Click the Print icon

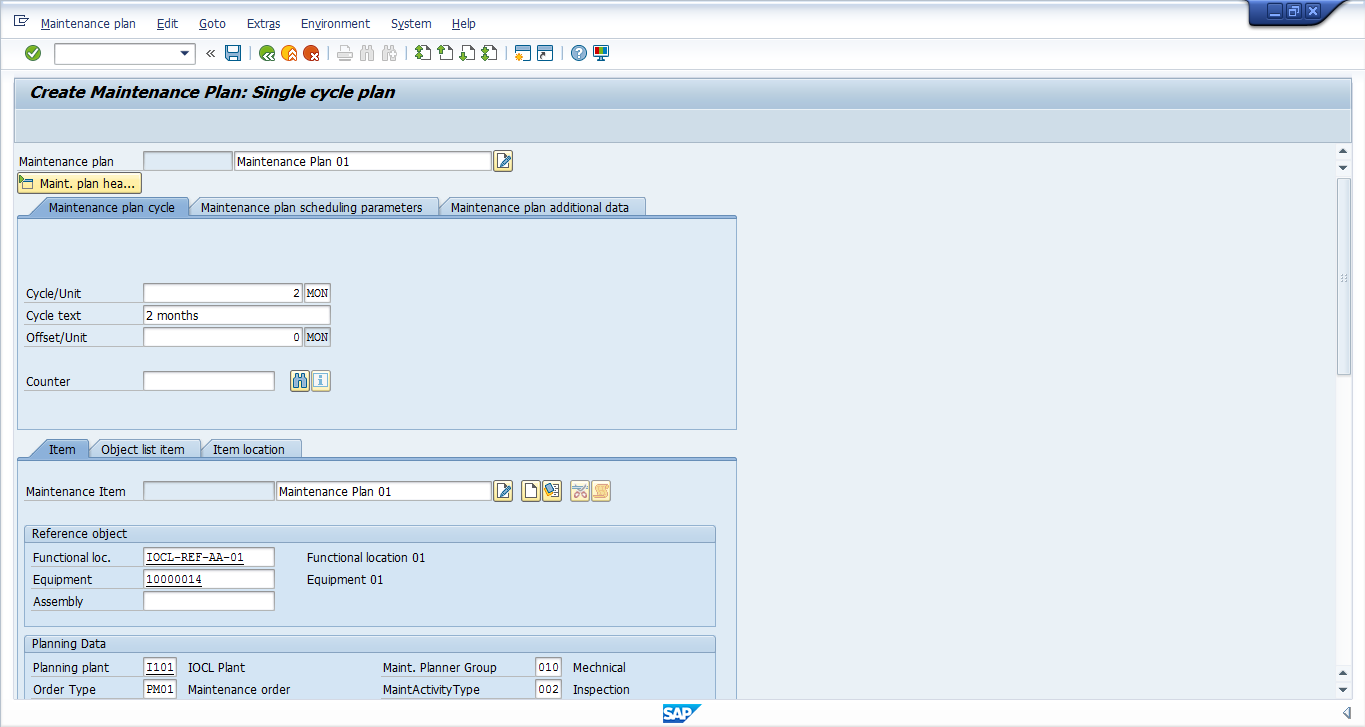click(345, 53)
